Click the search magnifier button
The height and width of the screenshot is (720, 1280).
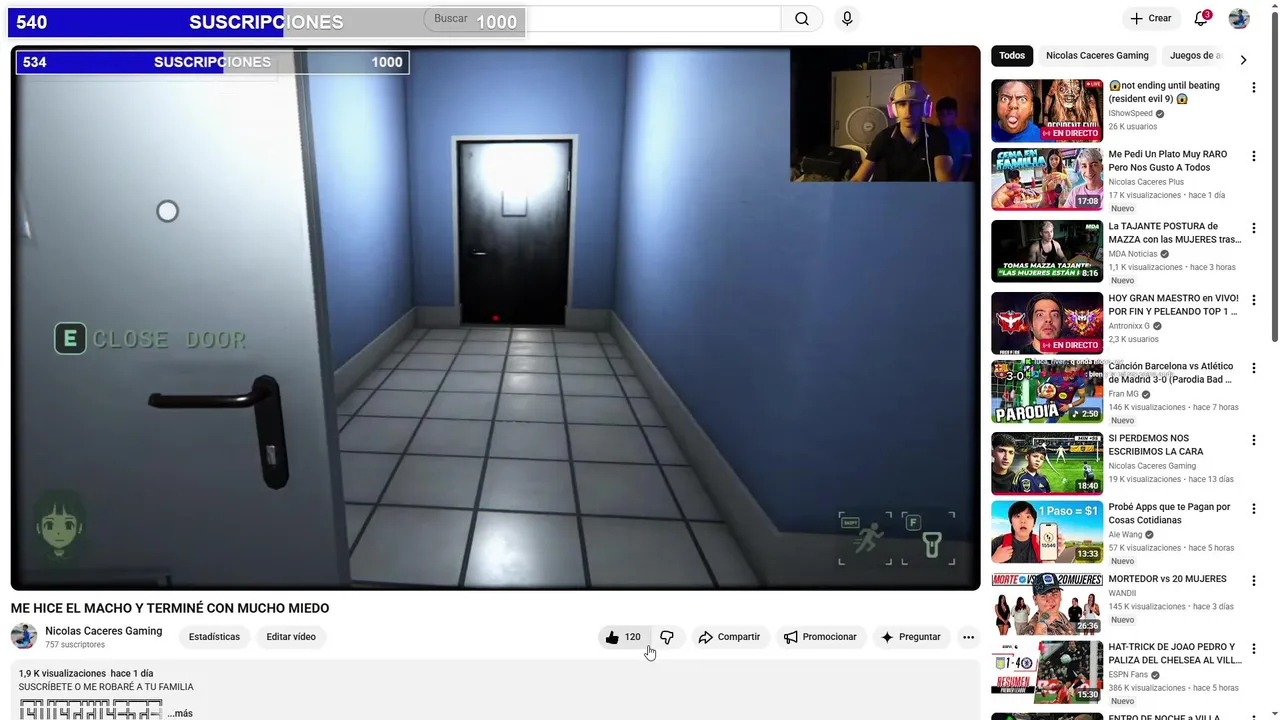(x=802, y=18)
